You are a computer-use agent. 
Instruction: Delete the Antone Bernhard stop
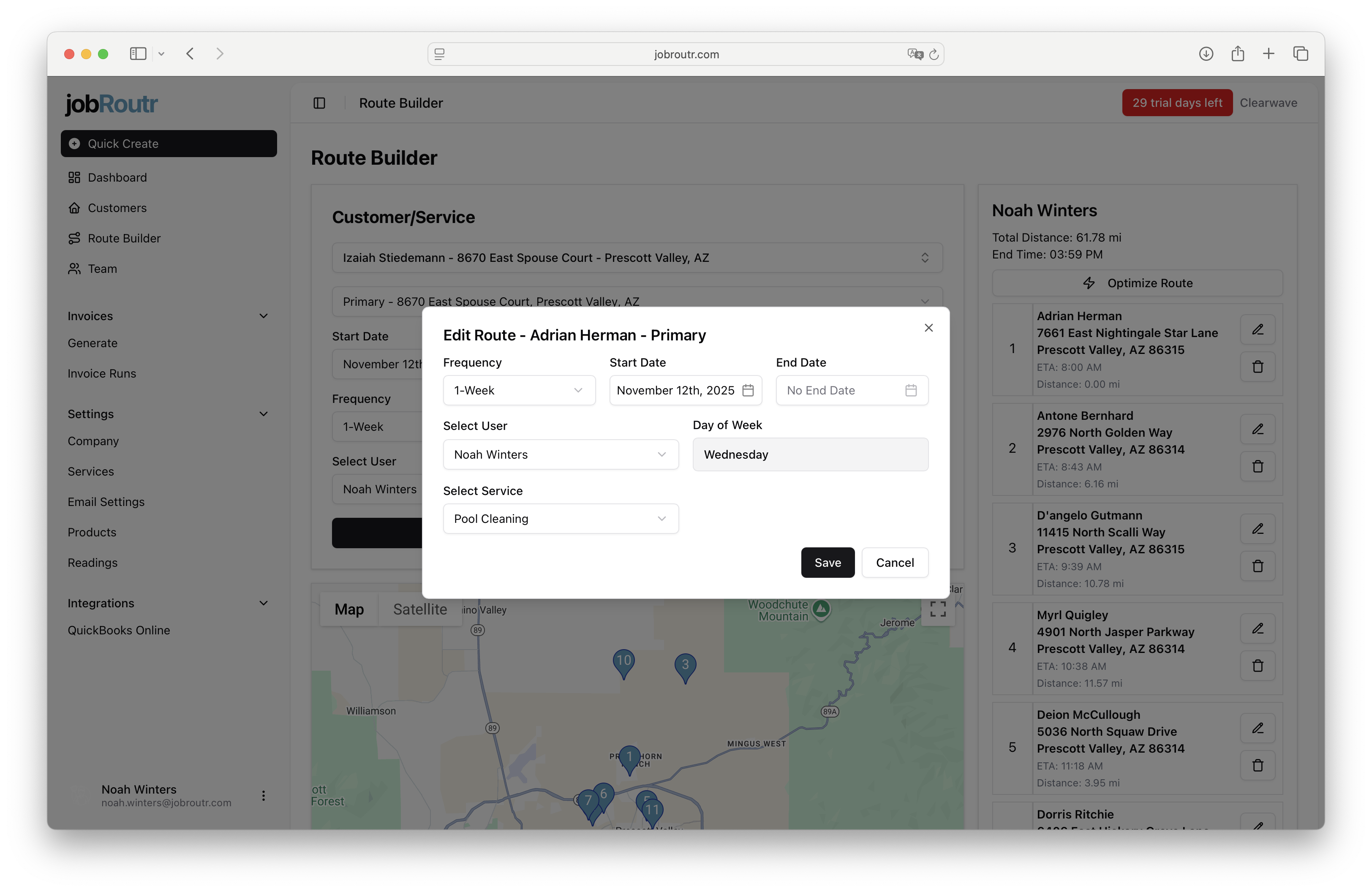1258,466
